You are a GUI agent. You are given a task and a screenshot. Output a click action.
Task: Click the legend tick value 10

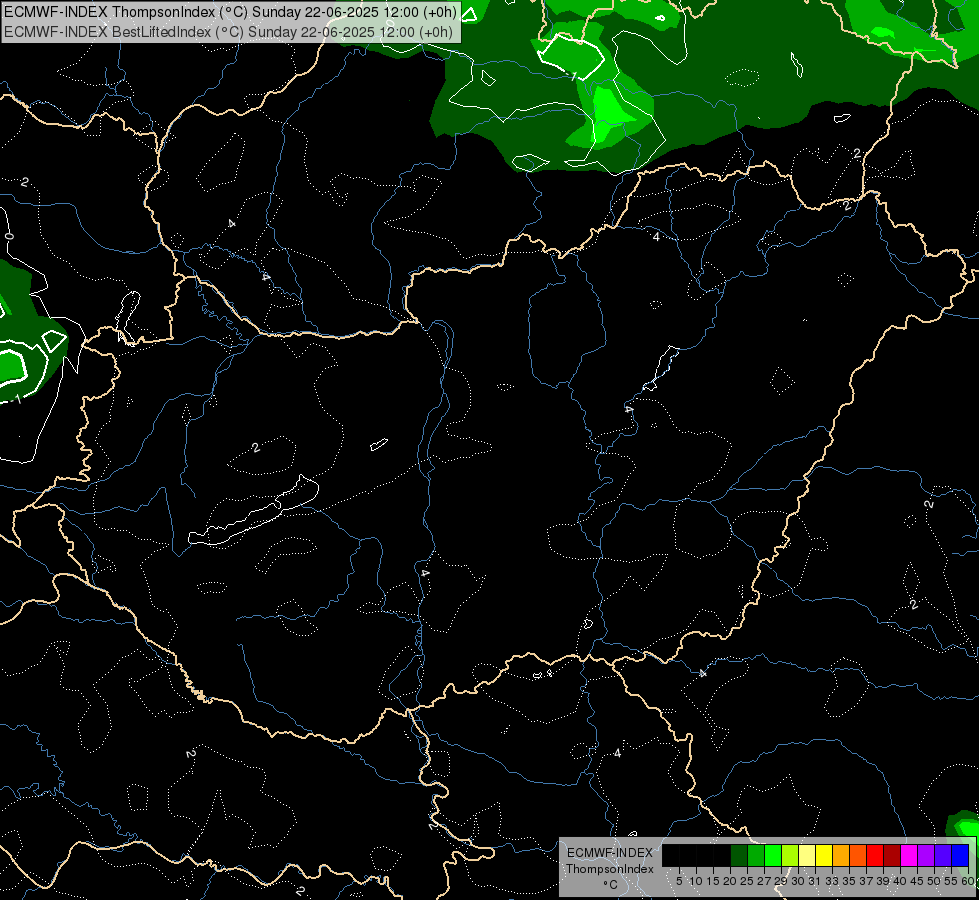tap(696, 881)
